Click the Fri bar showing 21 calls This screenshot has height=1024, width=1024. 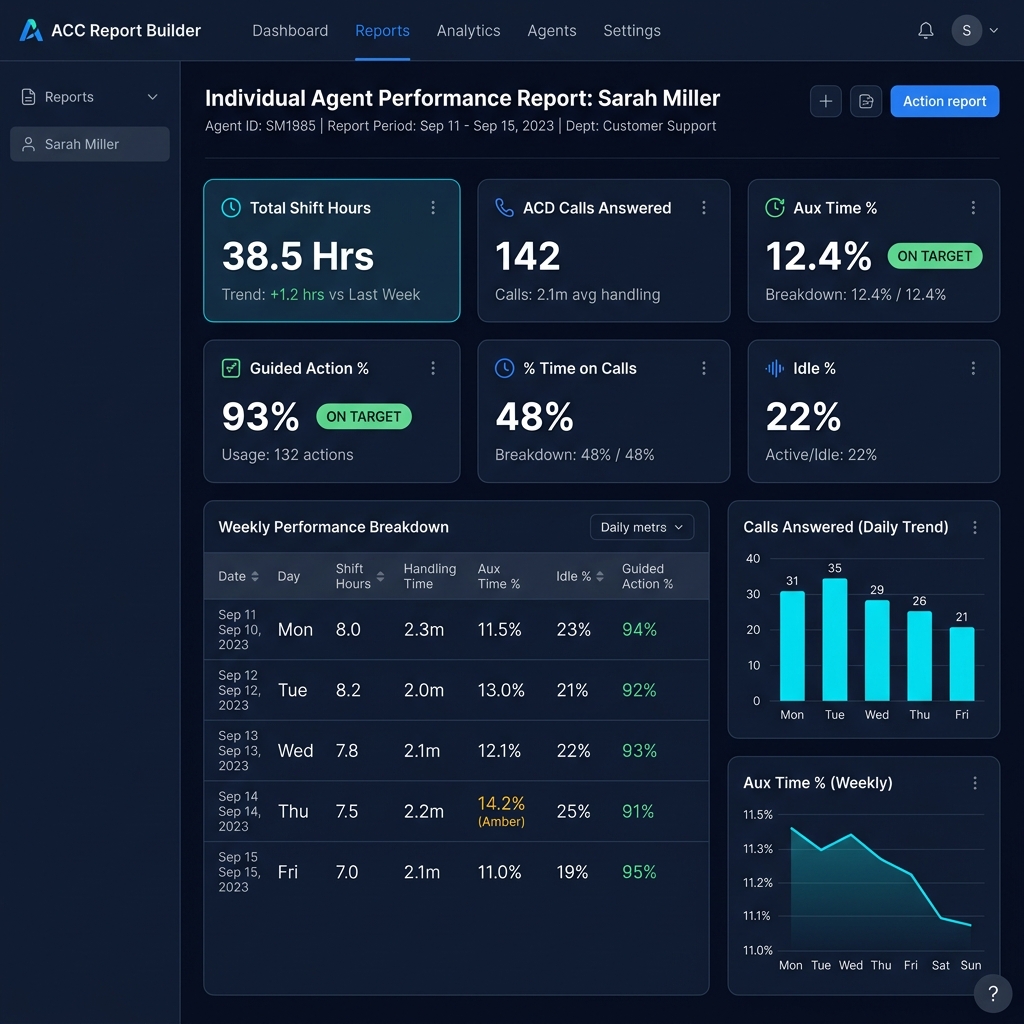pyautogui.click(x=962, y=664)
